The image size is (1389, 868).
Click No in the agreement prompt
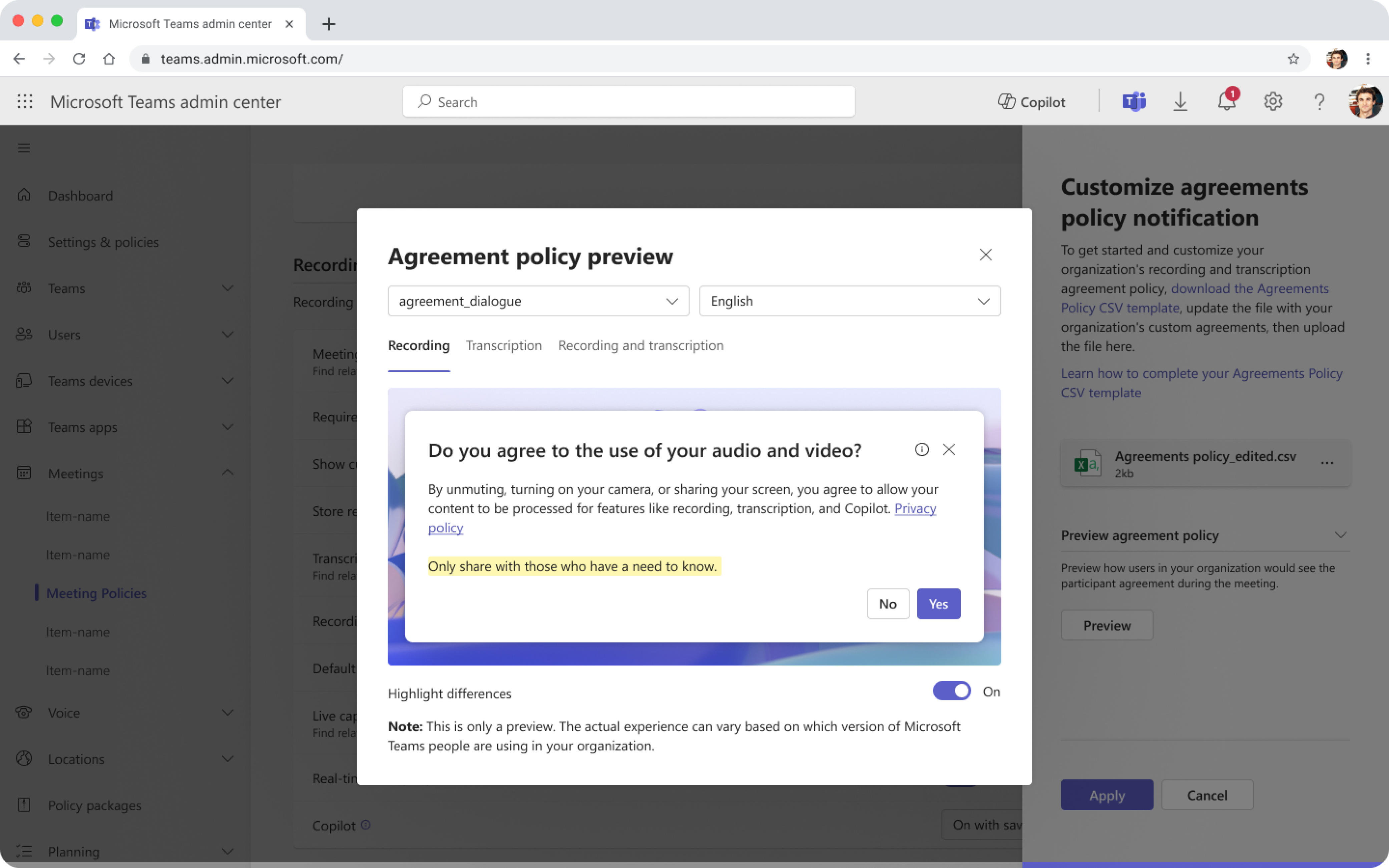pyautogui.click(x=888, y=604)
